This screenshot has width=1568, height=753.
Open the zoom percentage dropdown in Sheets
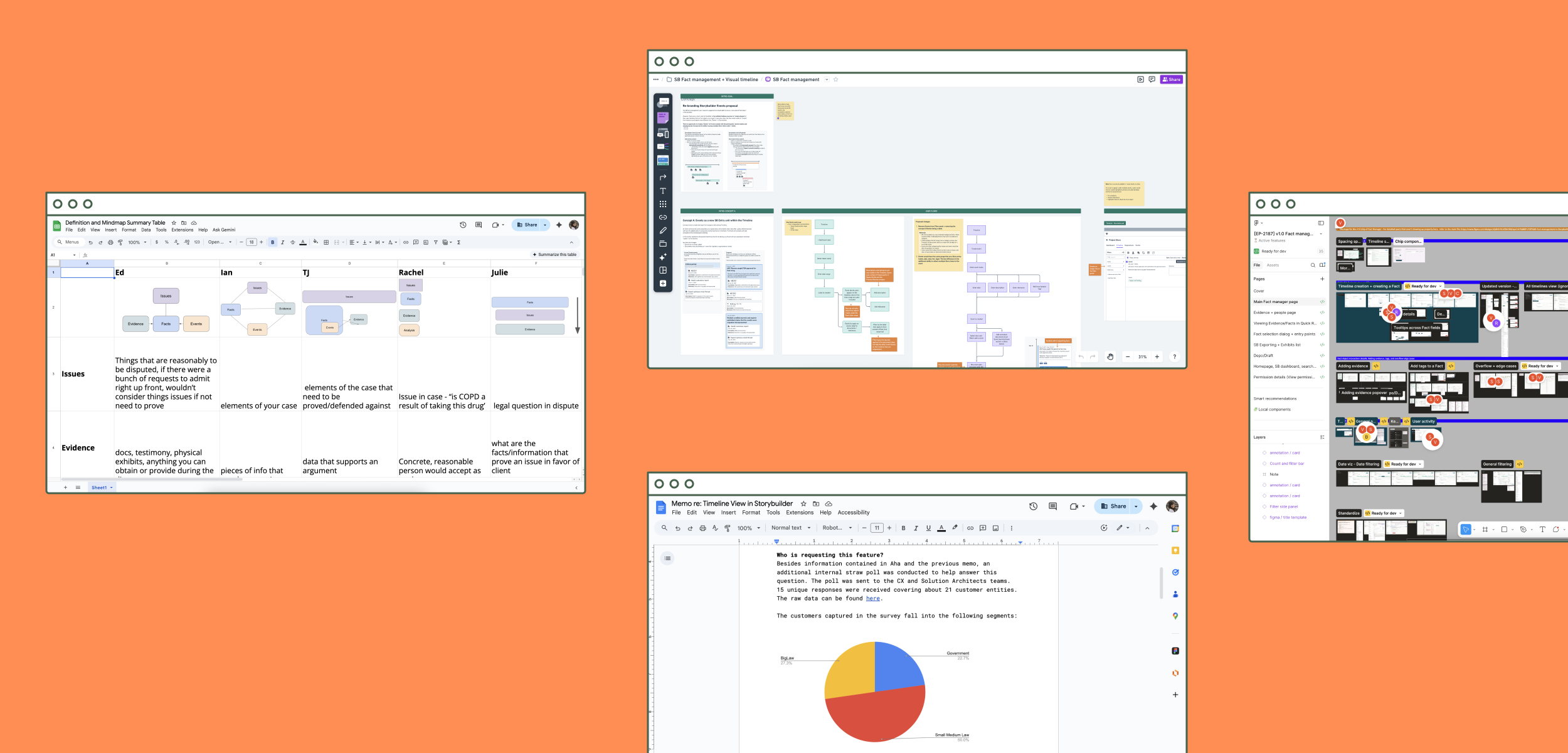click(x=137, y=242)
